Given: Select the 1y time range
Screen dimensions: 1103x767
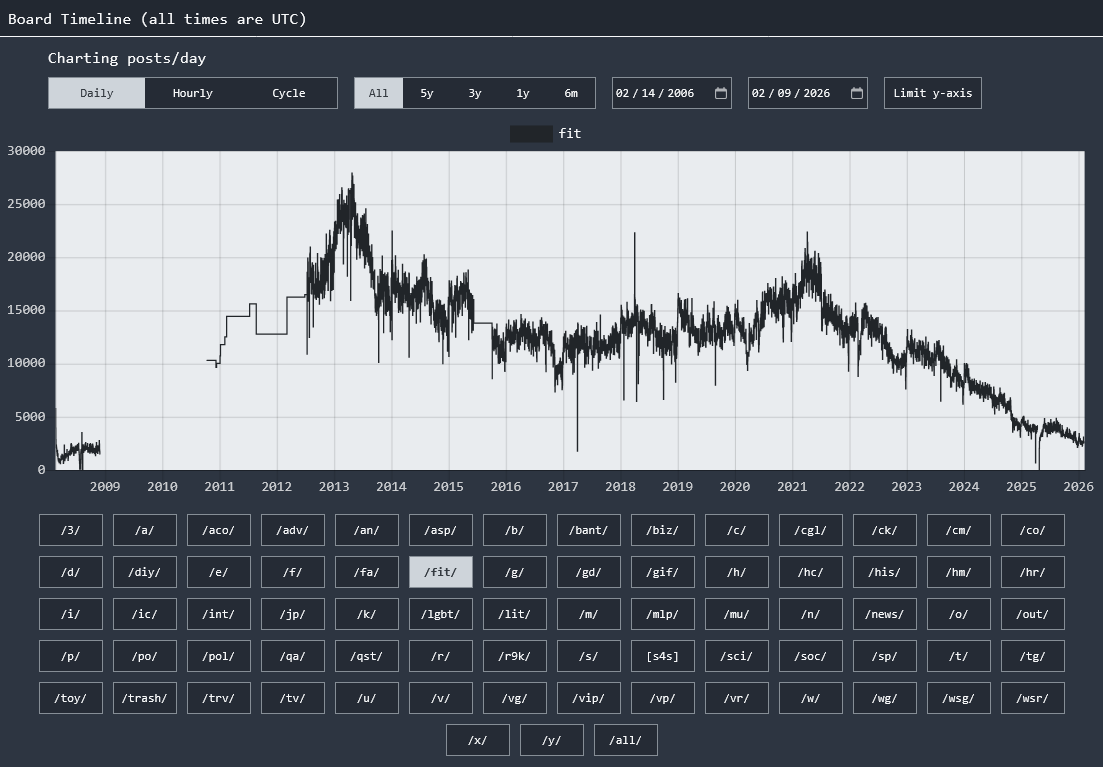Looking at the screenshot, I should tap(523, 93).
